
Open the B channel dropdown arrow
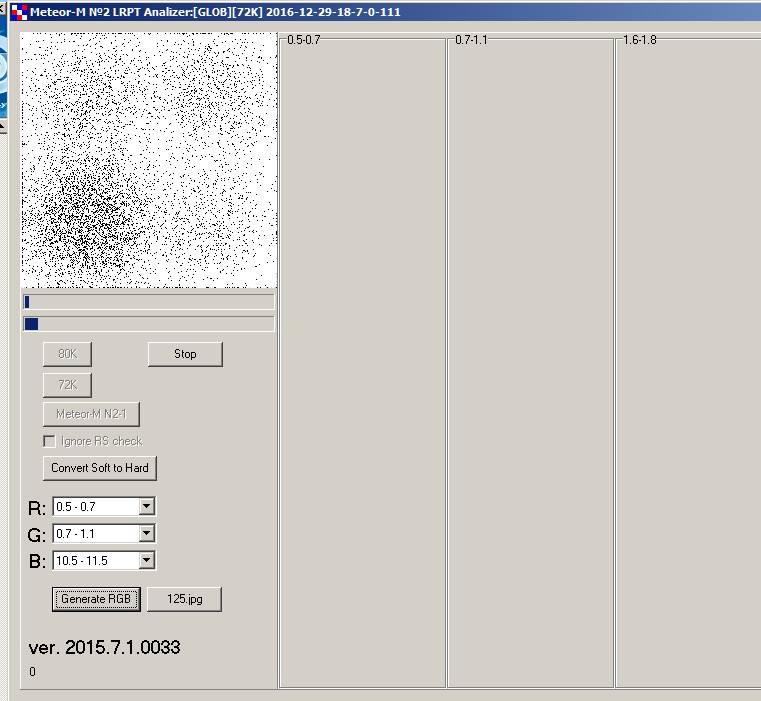146,561
